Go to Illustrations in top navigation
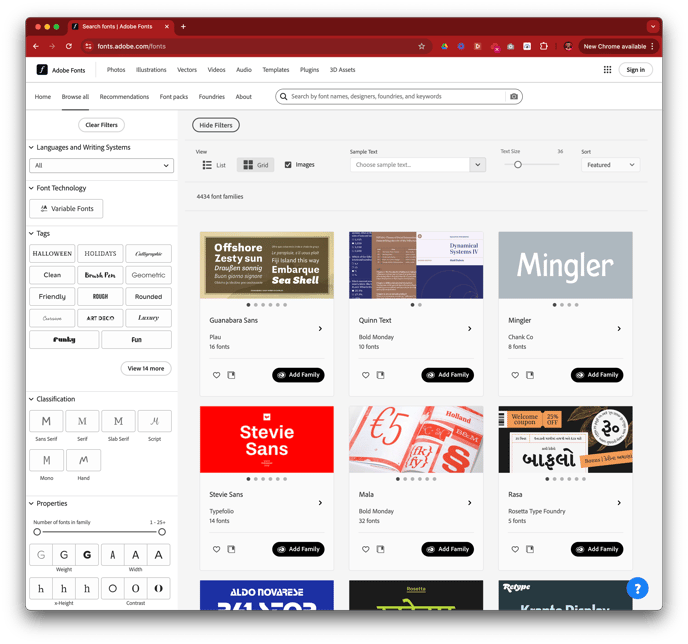Image resolution: width=688 pixels, height=644 pixels. click(x=151, y=70)
